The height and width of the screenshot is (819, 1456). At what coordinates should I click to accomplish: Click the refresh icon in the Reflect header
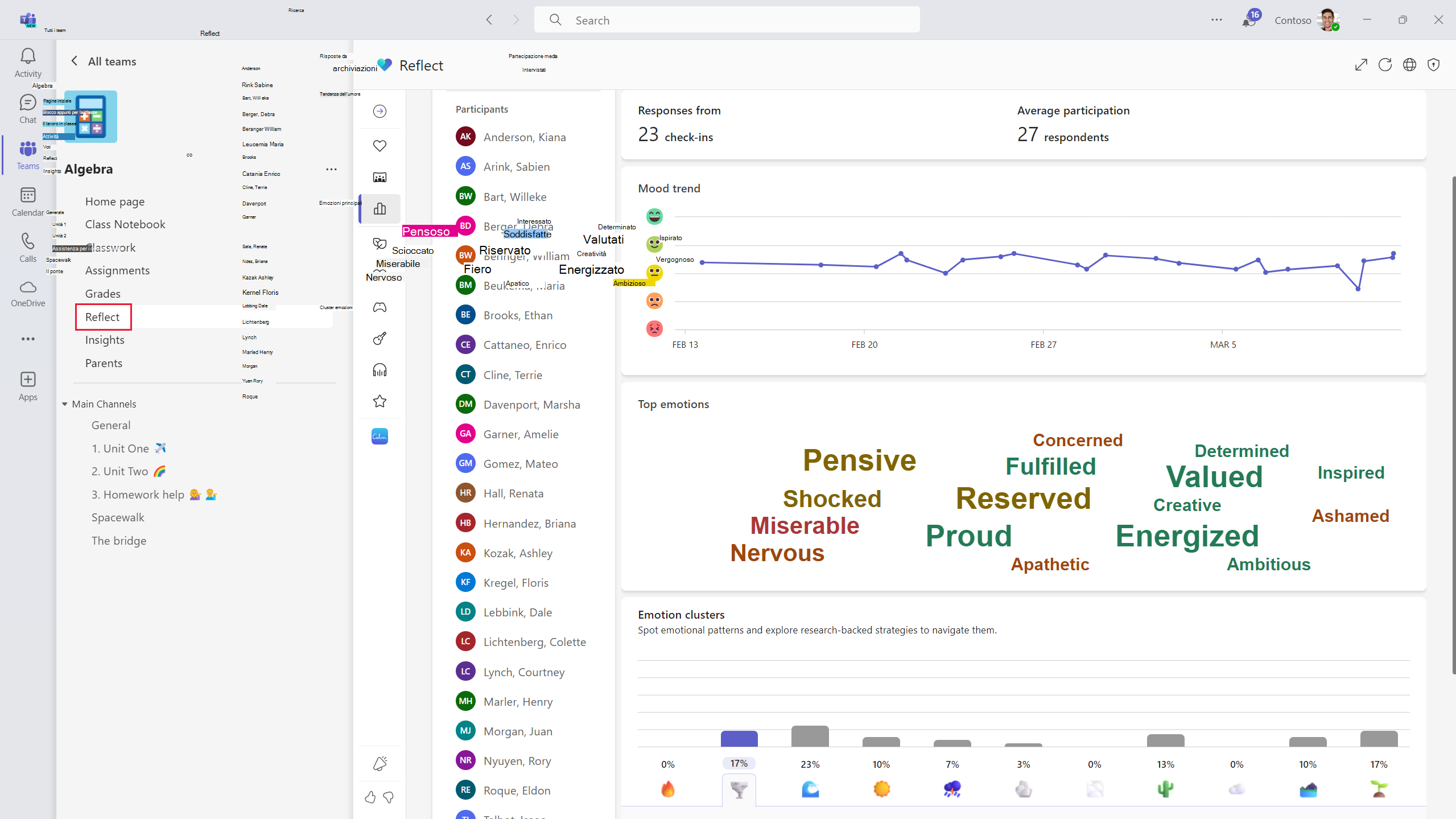coord(1385,65)
